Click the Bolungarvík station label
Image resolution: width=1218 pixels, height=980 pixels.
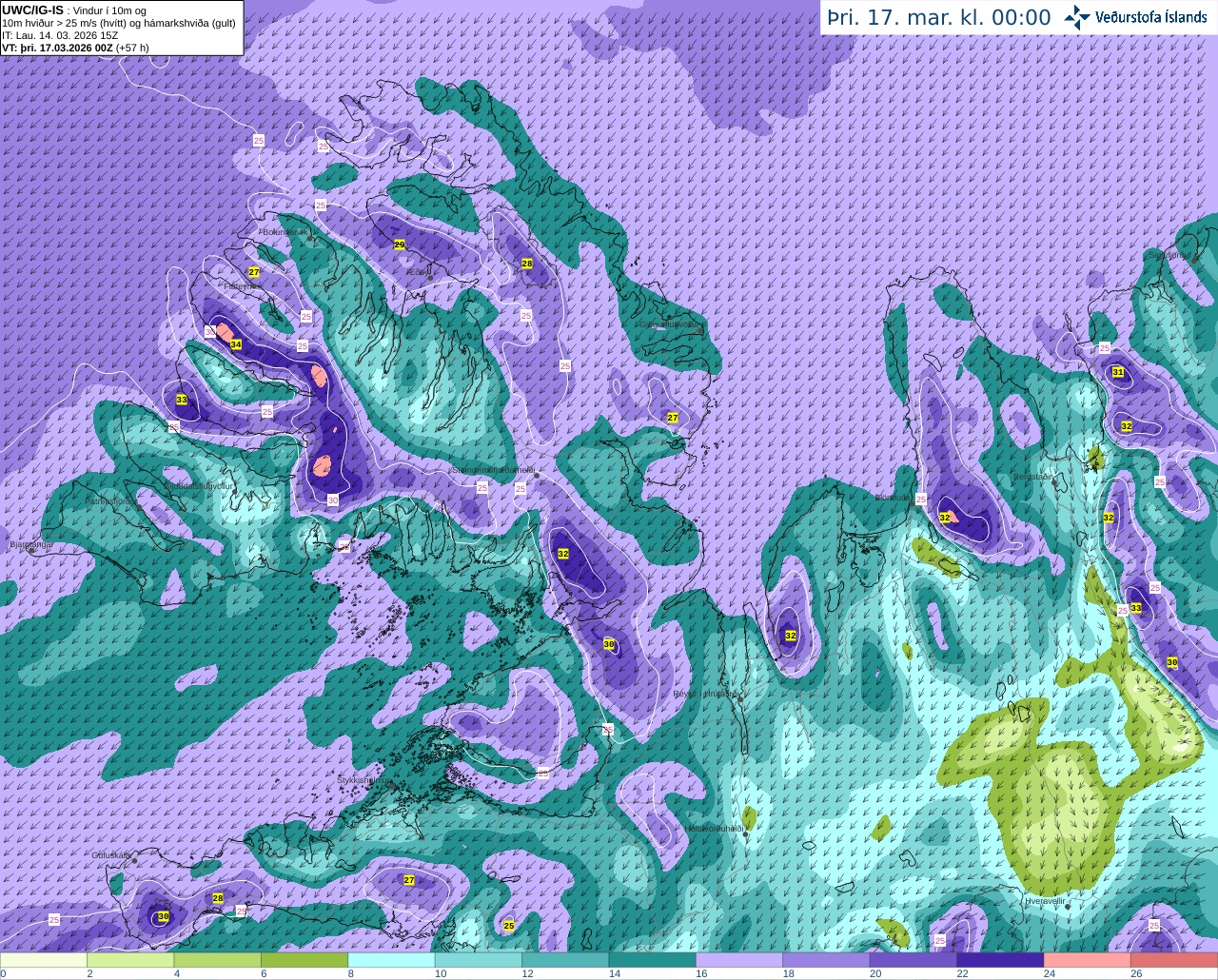(x=284, y=231)
